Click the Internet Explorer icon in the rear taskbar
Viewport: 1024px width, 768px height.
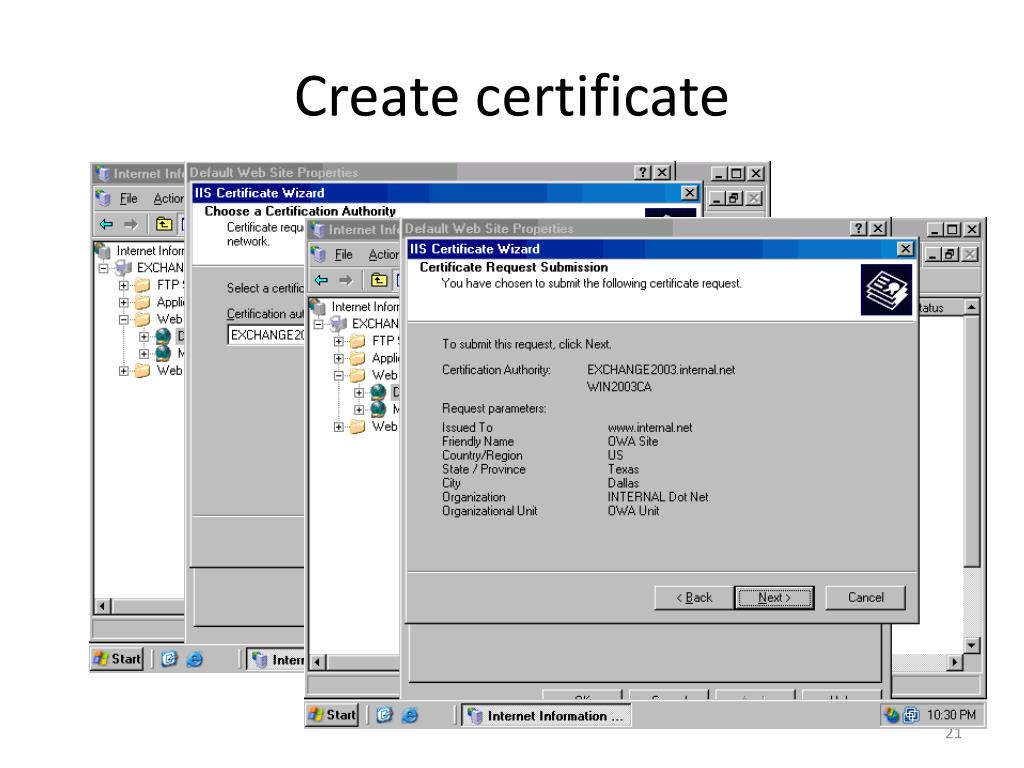coord(194,659)
